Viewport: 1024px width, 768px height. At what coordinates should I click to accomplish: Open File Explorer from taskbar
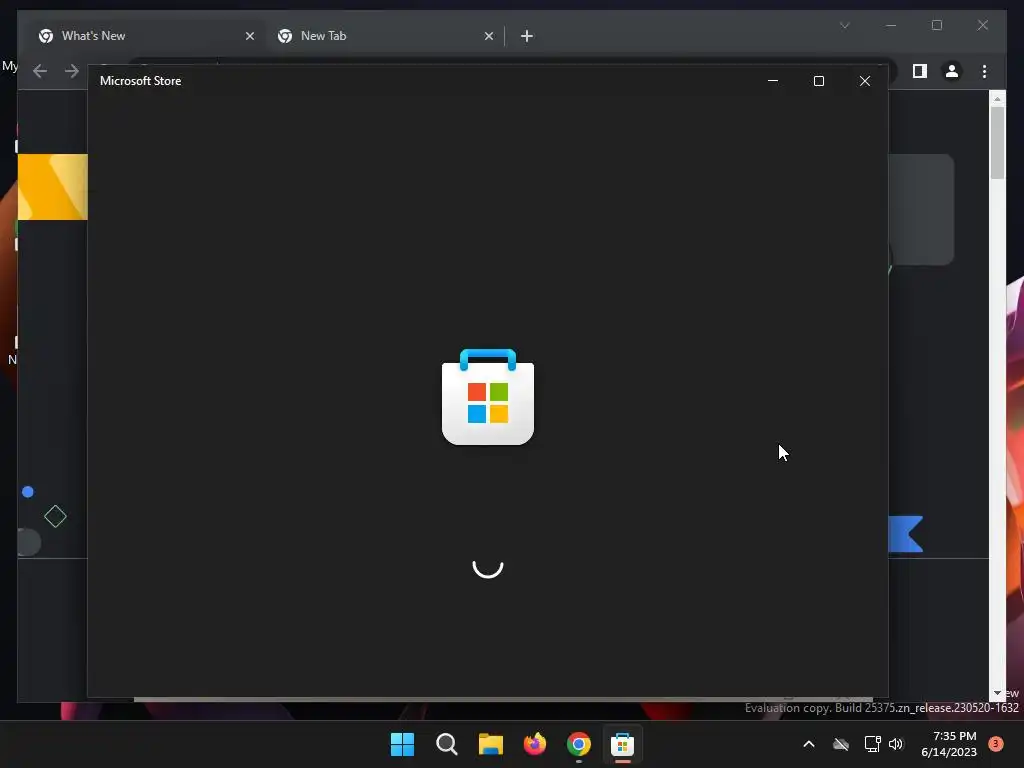tap(490, 744)
